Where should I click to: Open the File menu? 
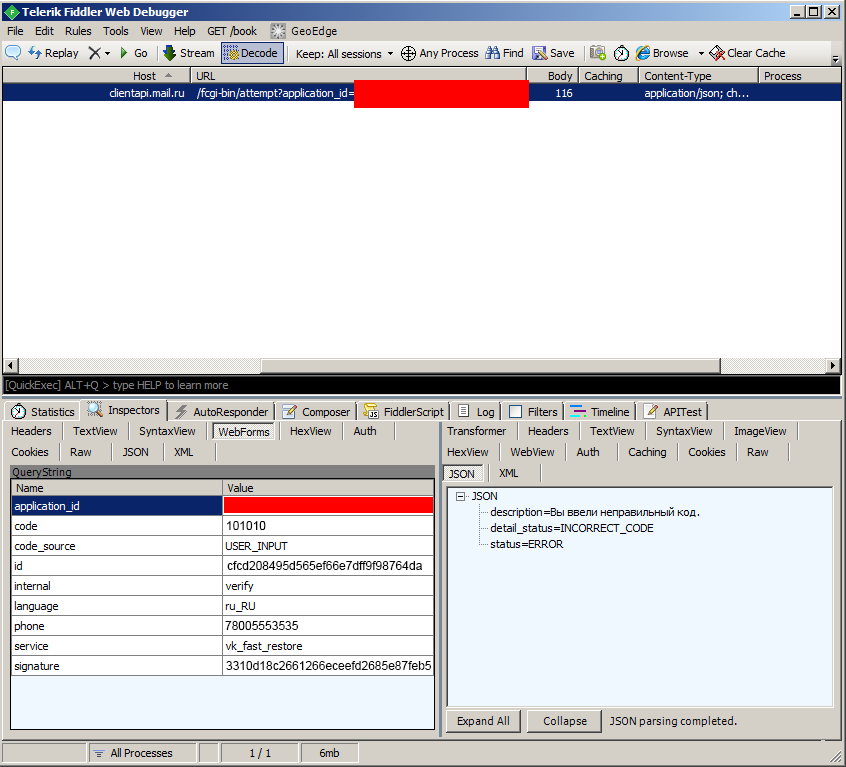pos(15,31)
